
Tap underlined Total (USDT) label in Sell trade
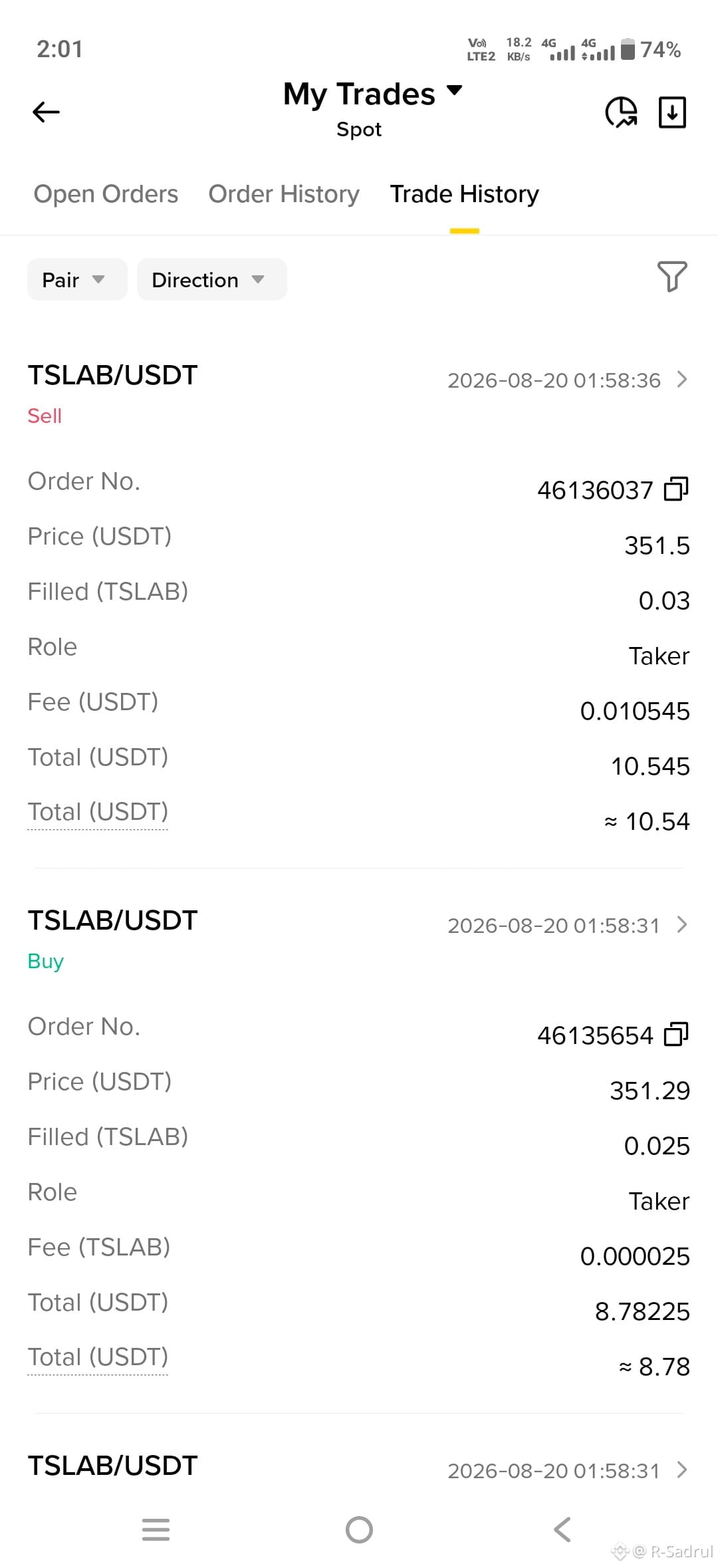coord(98,812)
